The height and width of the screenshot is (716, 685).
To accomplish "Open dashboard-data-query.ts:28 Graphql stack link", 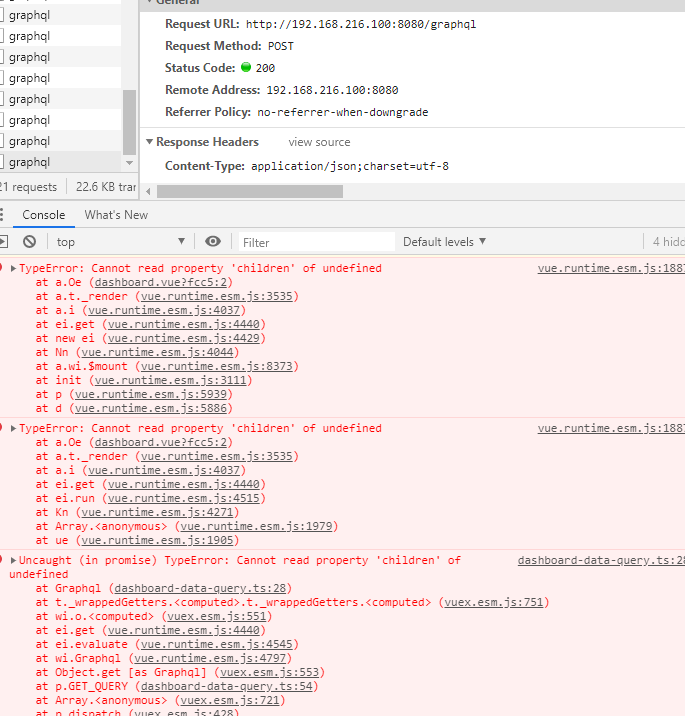I will pyautogui.click(x=200, y=588).
